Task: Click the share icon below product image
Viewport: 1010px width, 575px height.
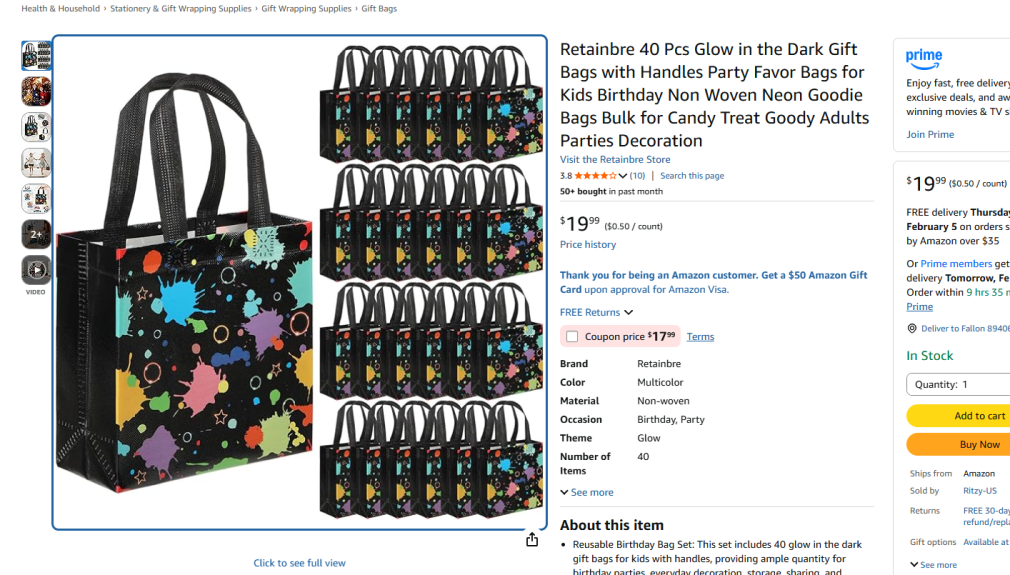Action: (532, 540)
